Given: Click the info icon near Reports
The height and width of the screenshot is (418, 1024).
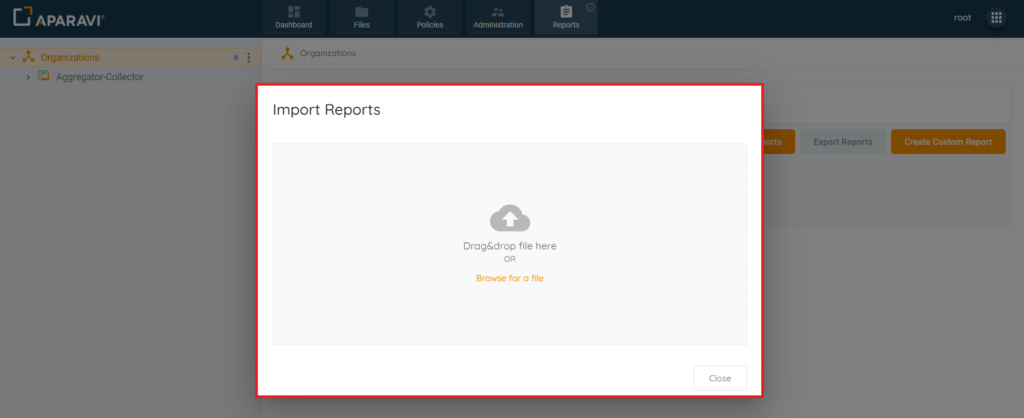Looking at the screenshot, I should tap(590, 8).
